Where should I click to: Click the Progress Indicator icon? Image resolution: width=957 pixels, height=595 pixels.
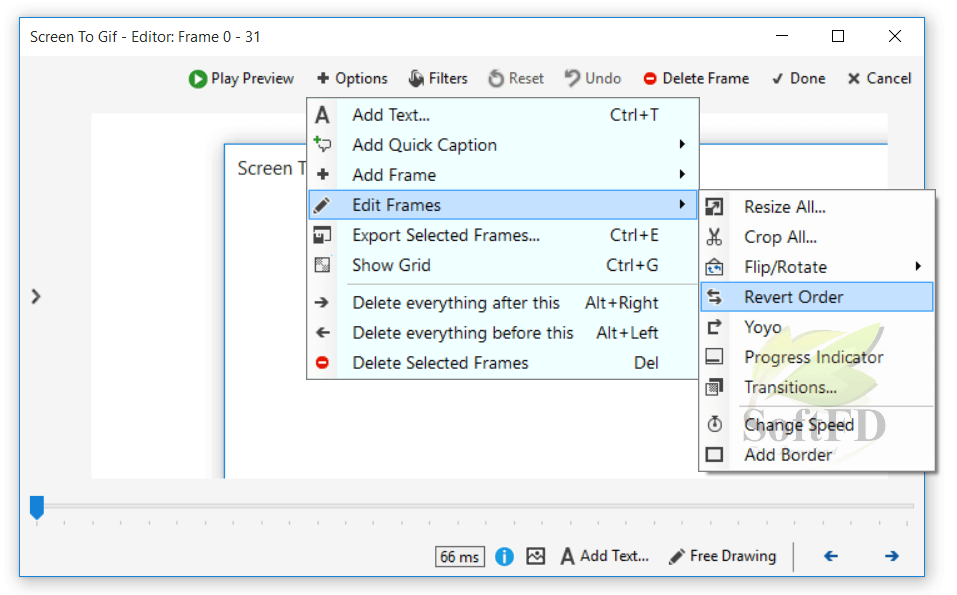tap(714, 356)
